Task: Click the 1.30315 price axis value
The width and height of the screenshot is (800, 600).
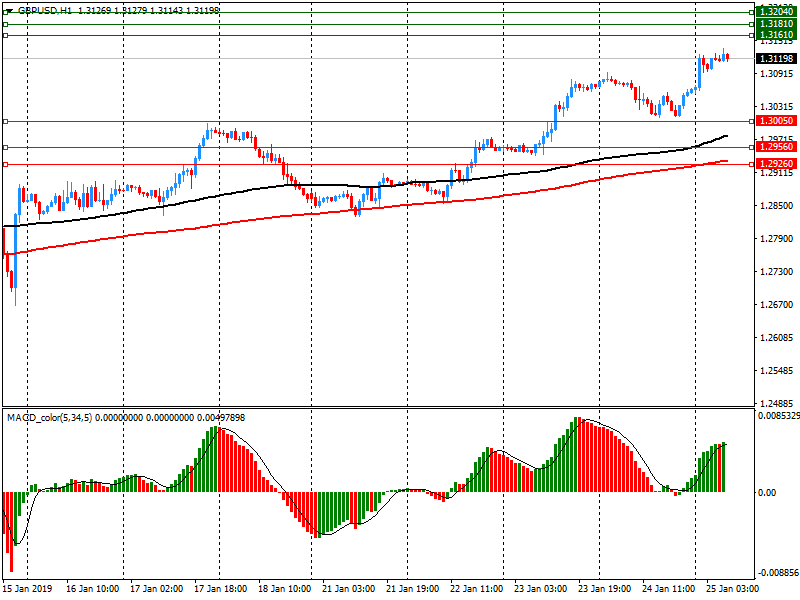Action: pyautogui.click(x=777, y=107)
